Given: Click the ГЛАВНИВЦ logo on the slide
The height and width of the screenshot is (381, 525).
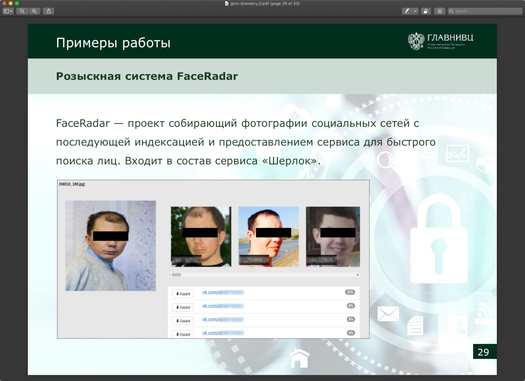Looking at the screenshot, I should [441, 41].
